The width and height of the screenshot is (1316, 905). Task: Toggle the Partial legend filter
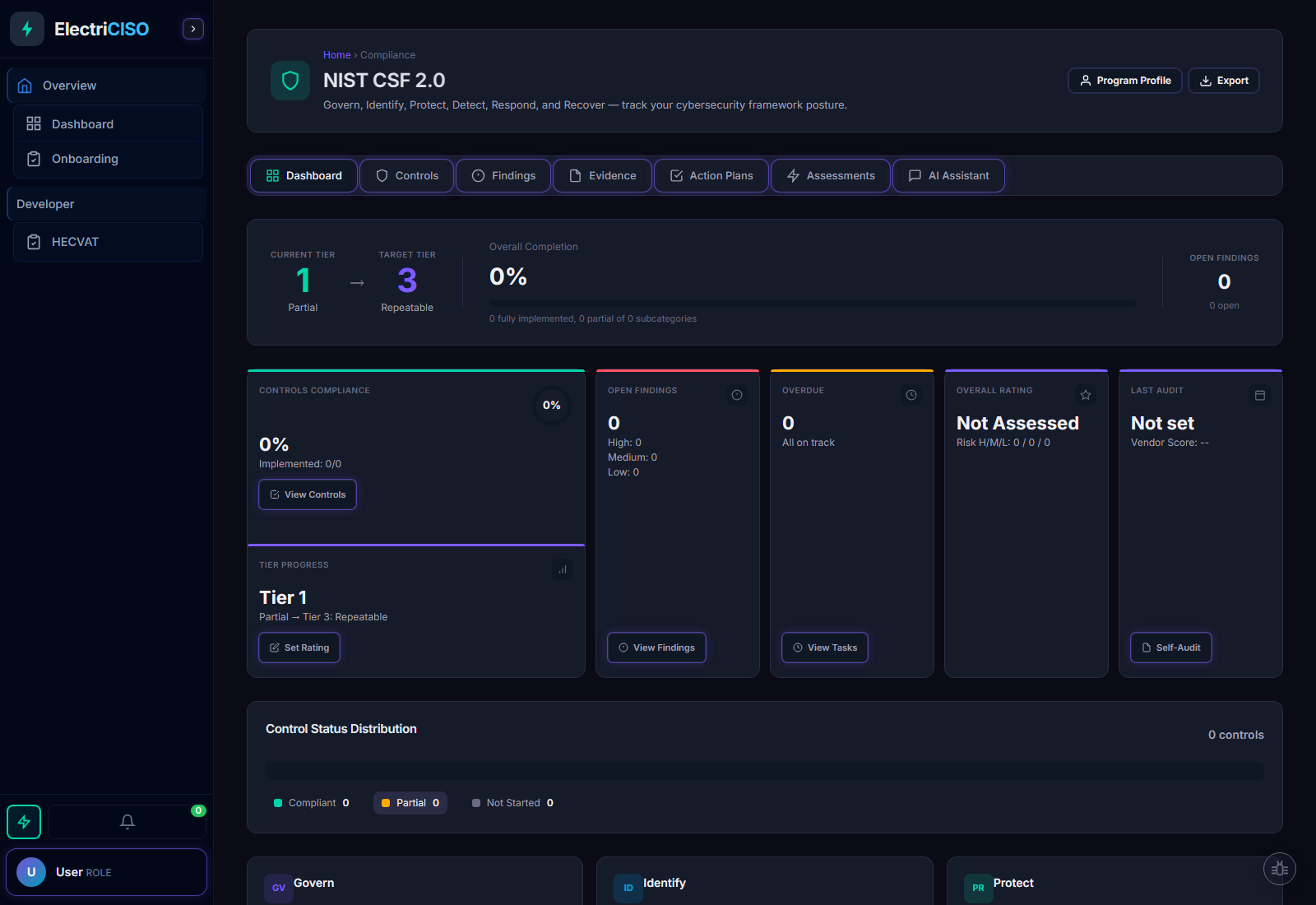[410, 802]
